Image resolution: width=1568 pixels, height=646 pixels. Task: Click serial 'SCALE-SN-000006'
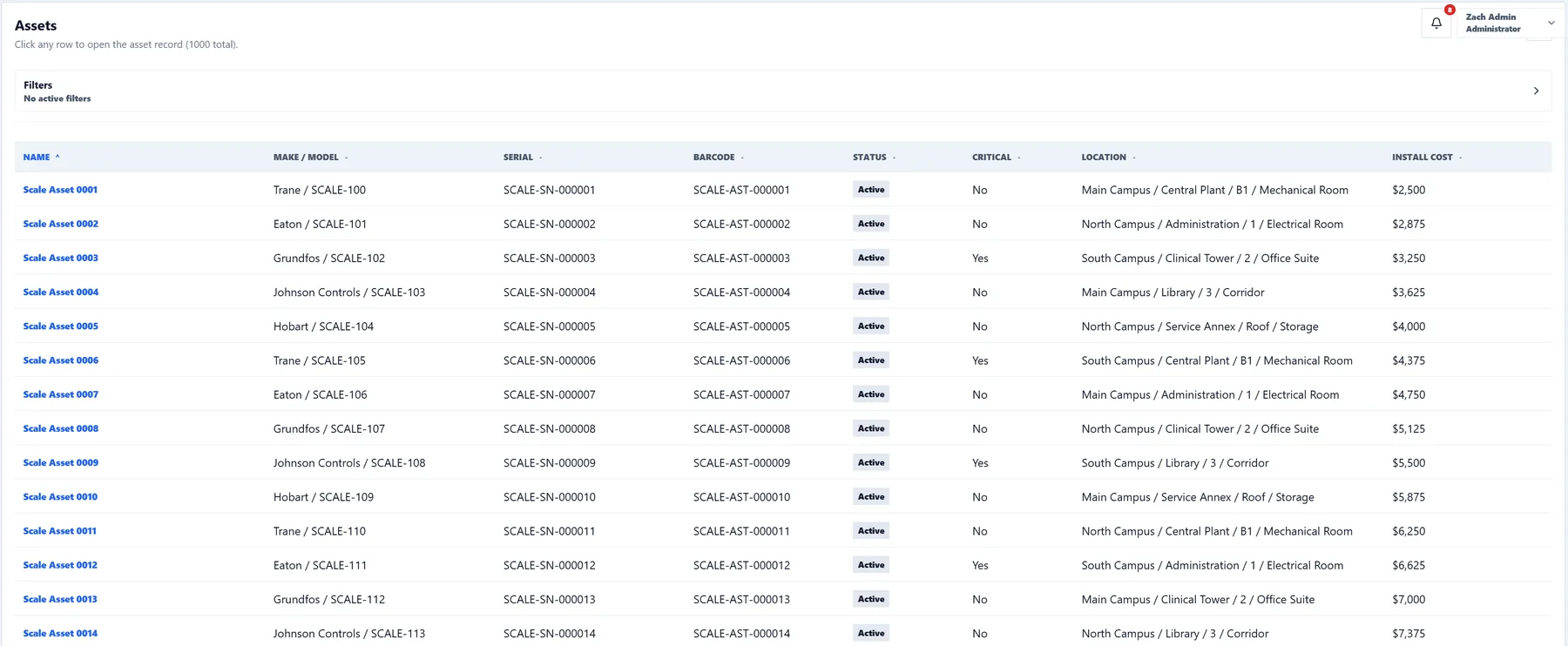coord(550,360)
